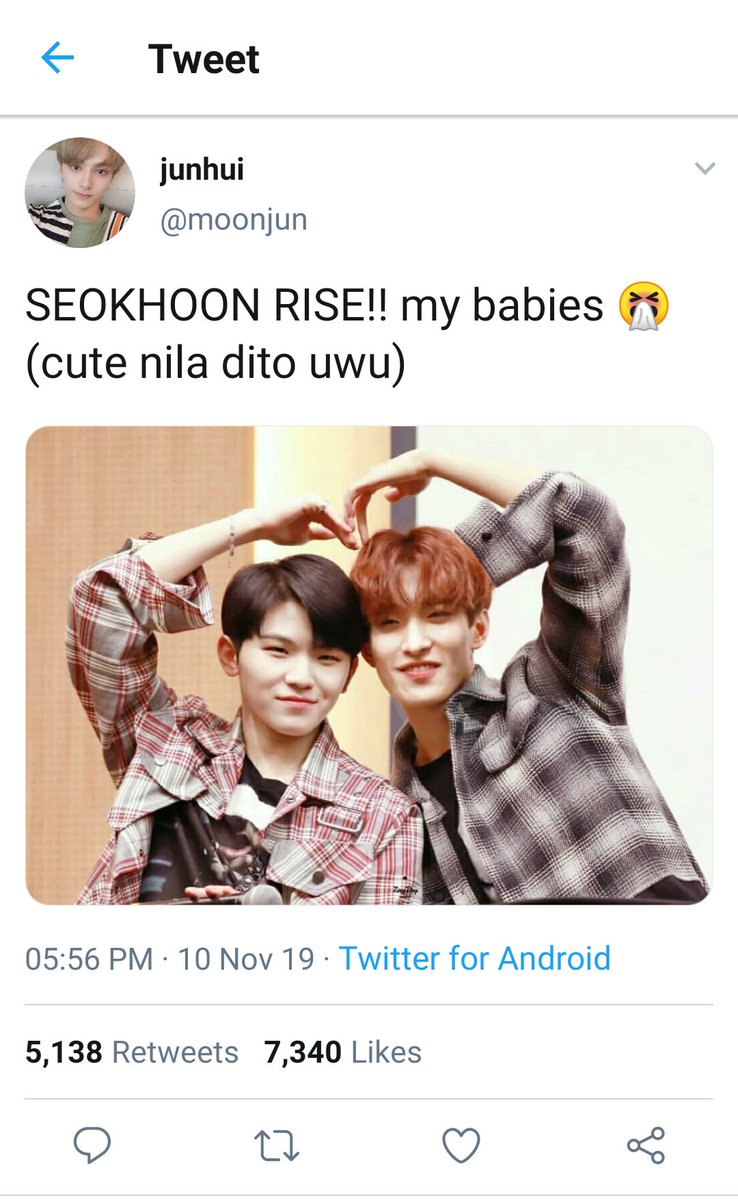View the 5,138 Retweets list

point(132,1052)
